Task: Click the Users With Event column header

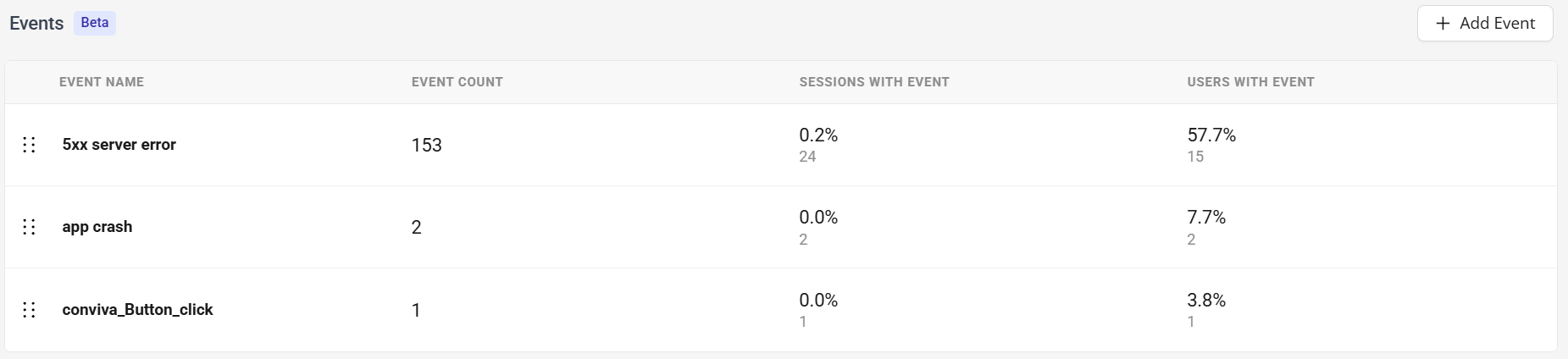Action: tap(1250, 82)
